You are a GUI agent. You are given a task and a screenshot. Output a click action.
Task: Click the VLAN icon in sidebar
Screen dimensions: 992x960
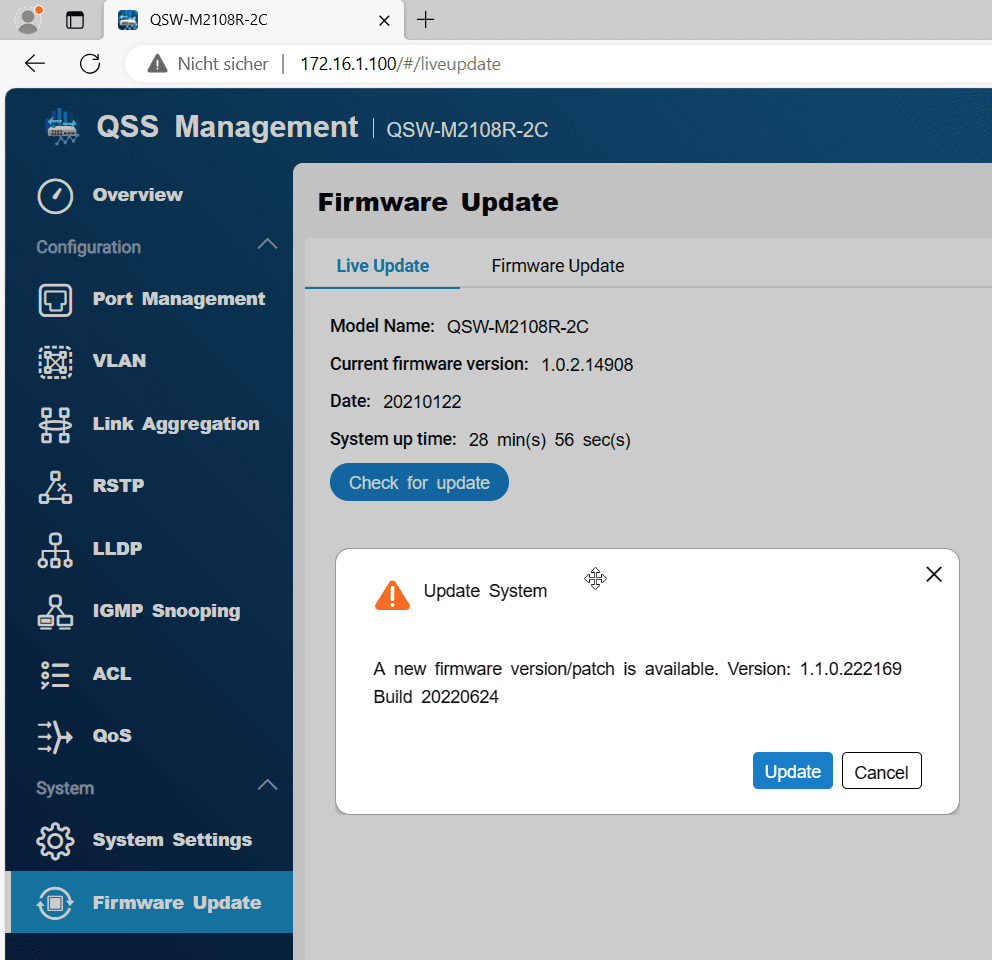(x=55, y=362)
